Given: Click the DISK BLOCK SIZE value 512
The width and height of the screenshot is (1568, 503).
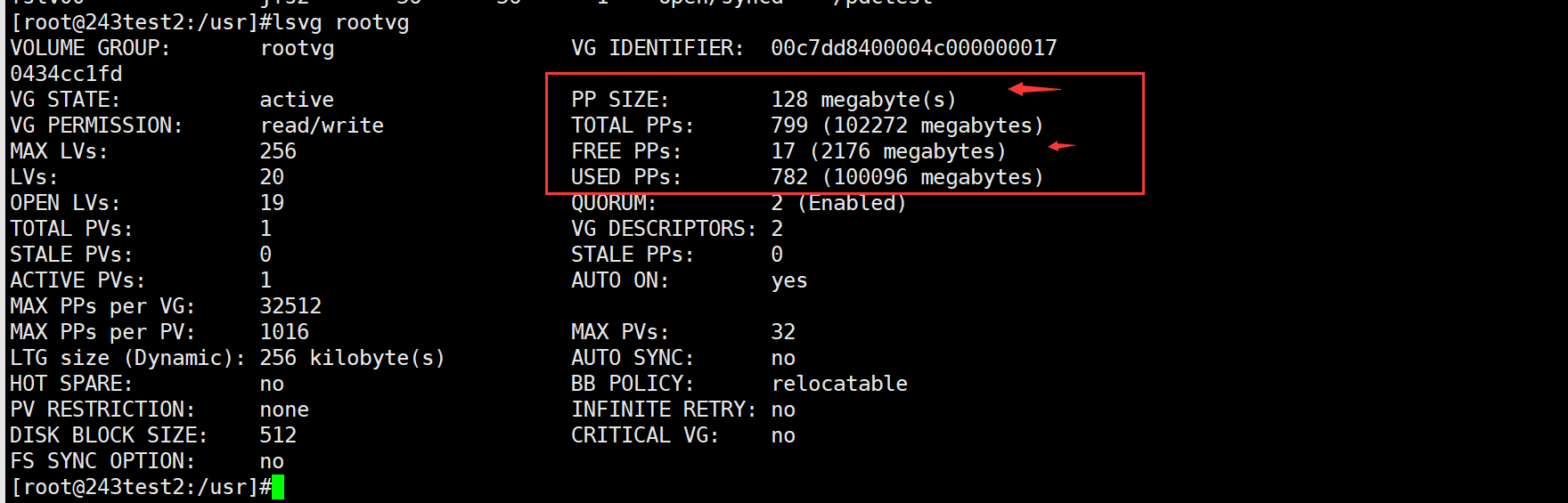Looking at the screenshot, I should [x=278, y=435].
